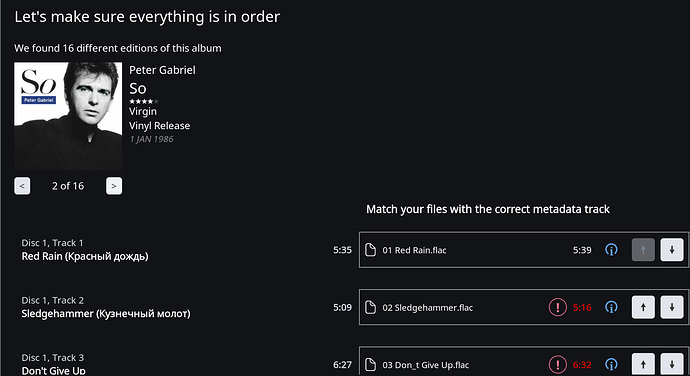Image resolution: width=690 pixels, height=376 pixels.
Task: Show info for 02 Sledgehammer.flac
Action: point(611,307)
